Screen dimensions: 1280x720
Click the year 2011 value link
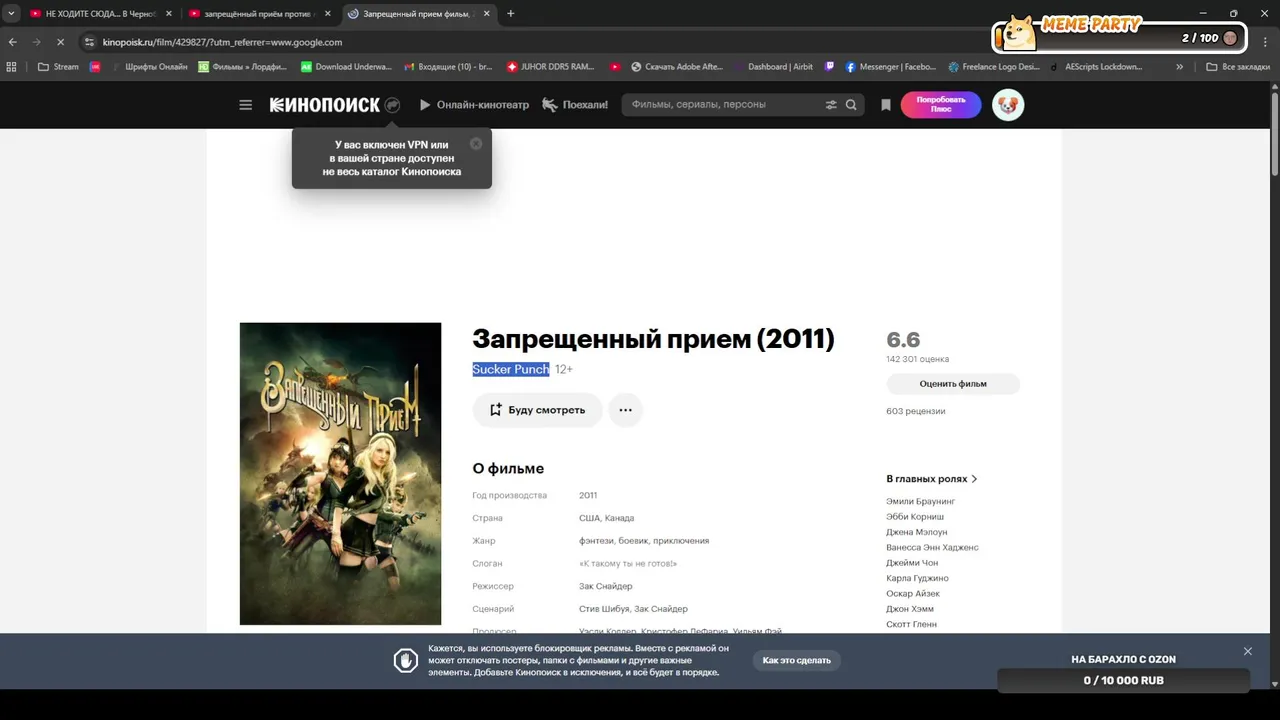[588, 495]
